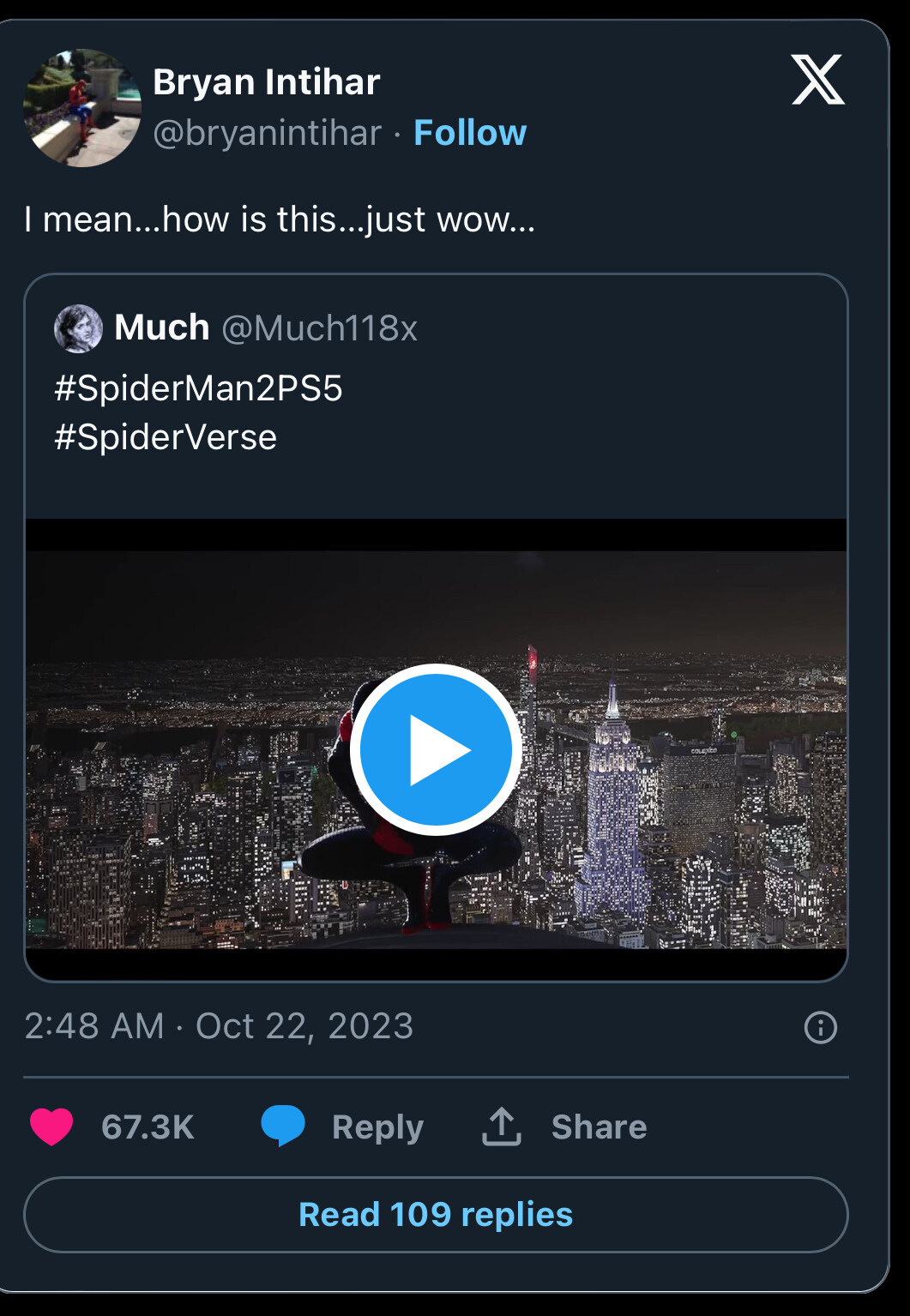The height and width of the screenshot is (1316, 910).
Task: Open the tweet info circle icon
Action: pyautogui.click(x=821, y=1027)
